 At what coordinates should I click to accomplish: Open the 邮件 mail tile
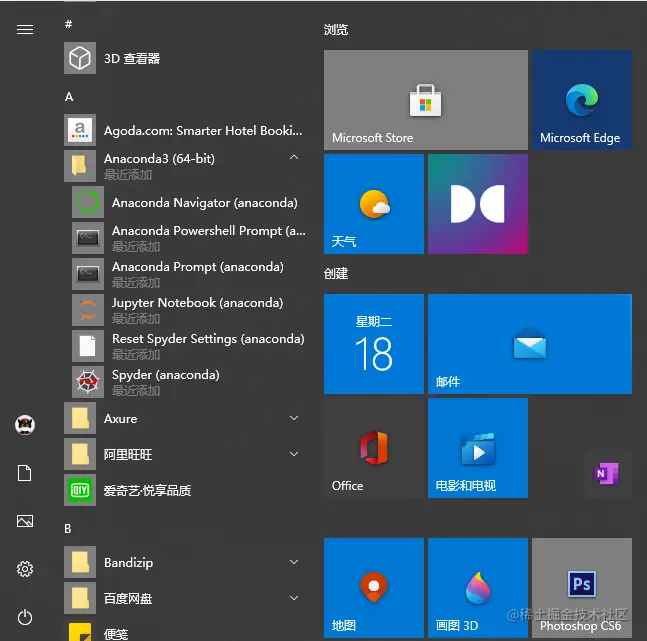pyautogui.click(x=530, y=344)
